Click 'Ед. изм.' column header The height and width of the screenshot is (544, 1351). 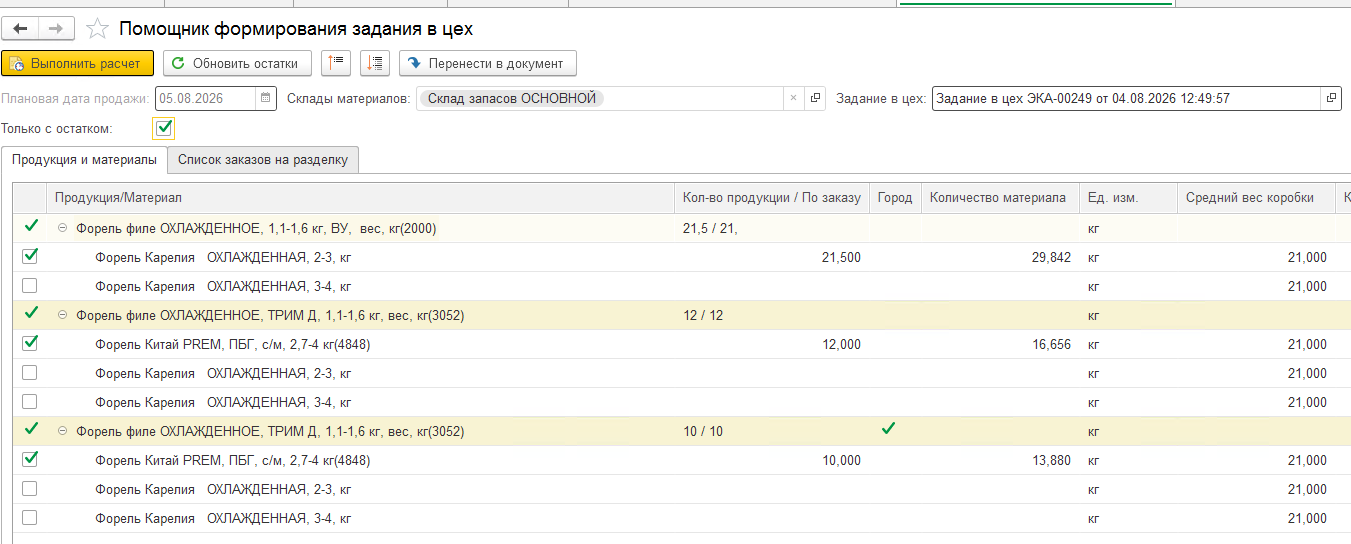(1128, 198)
